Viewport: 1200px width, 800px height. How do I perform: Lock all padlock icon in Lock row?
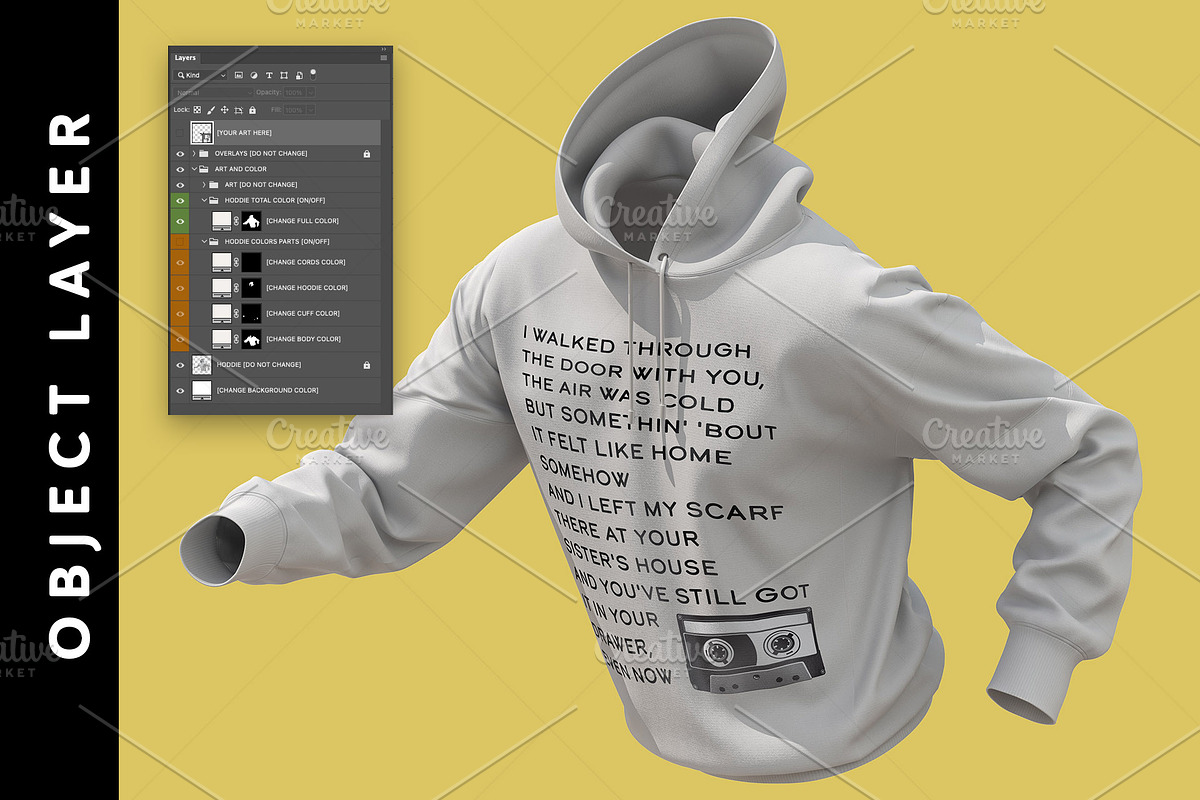pyautogui.click(x=252, y=110)
